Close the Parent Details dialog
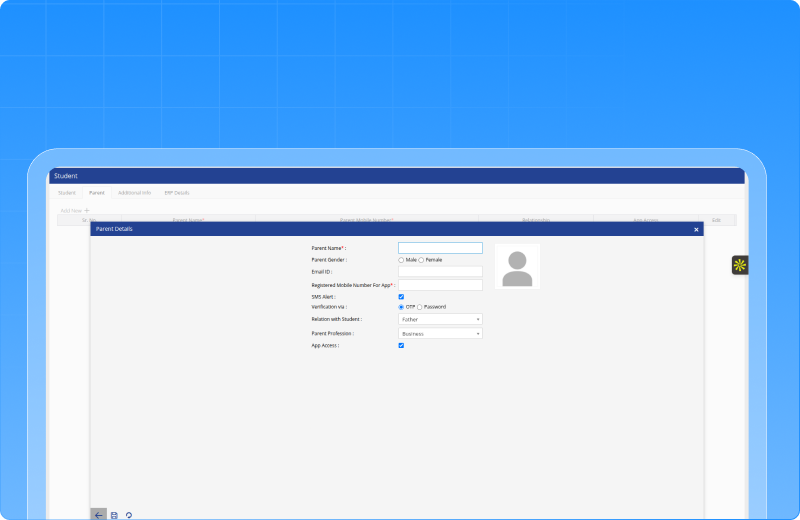 [696, 230]
